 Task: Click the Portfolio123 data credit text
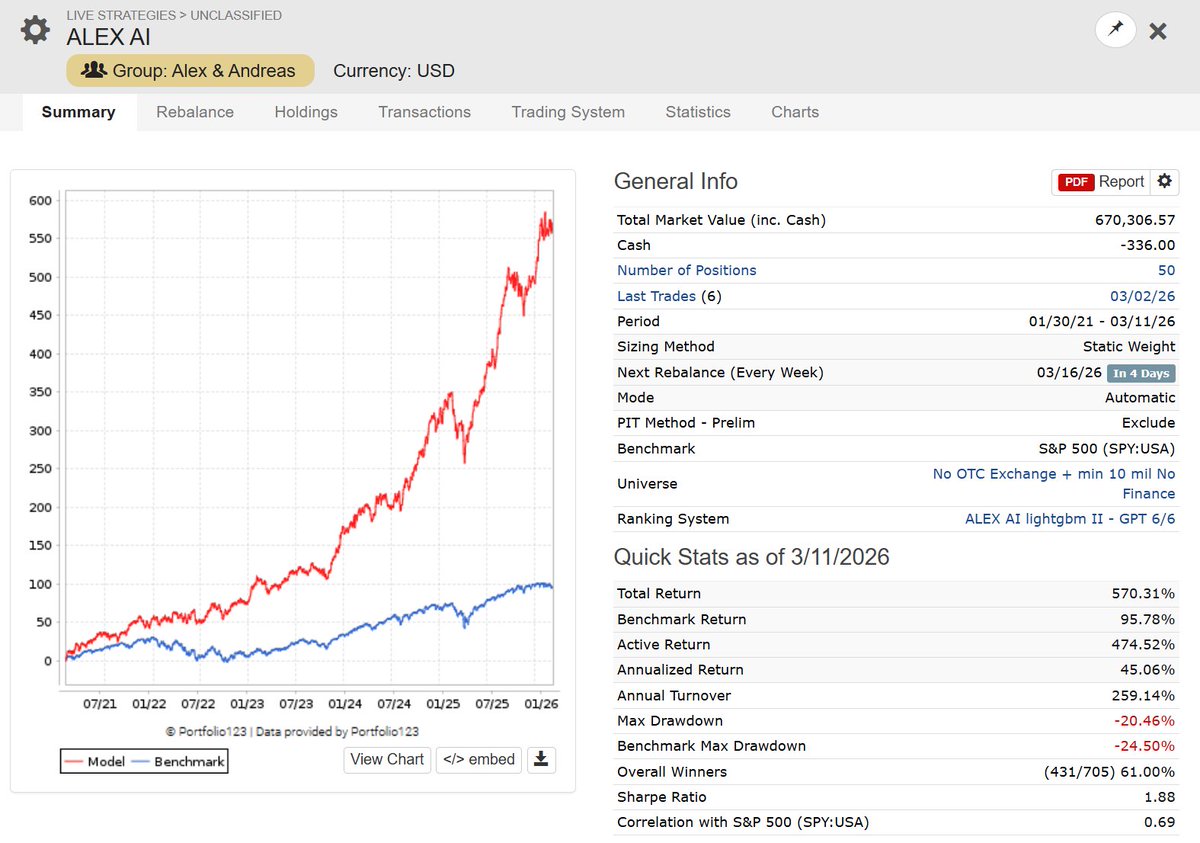click(x=292, y=732)
